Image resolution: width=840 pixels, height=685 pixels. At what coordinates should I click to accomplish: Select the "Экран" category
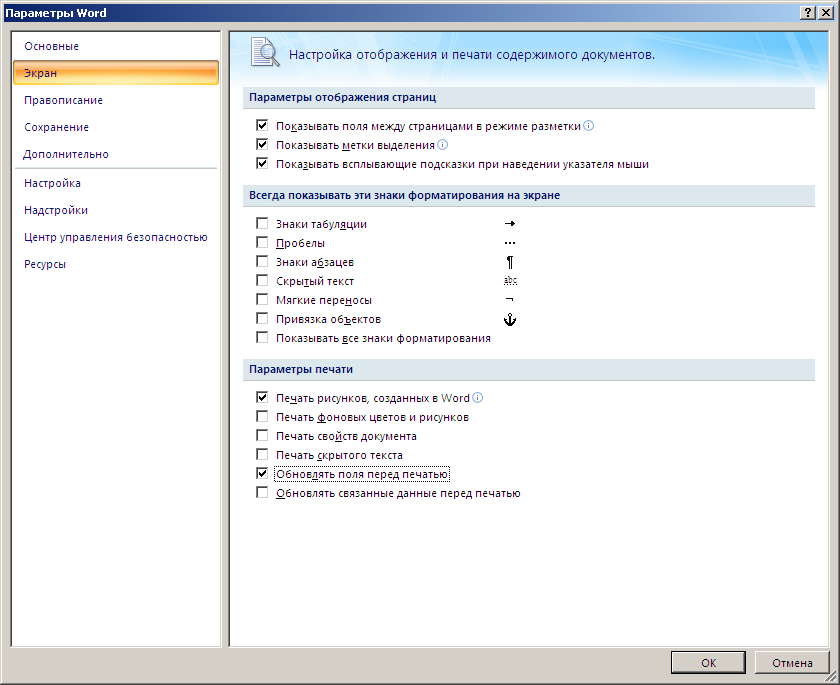(116, 73)
